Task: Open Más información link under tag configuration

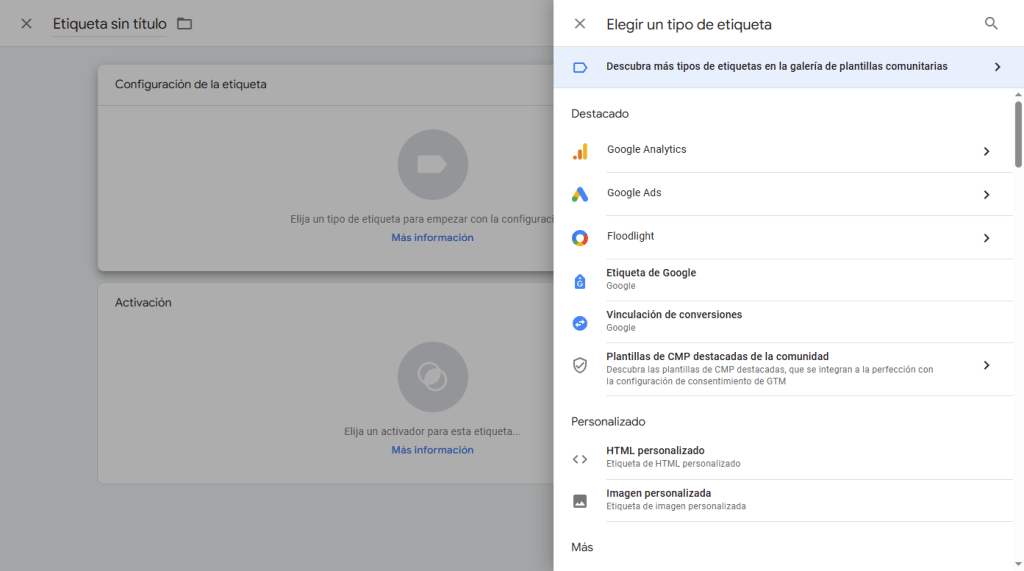Action: [x=432, y=238]
